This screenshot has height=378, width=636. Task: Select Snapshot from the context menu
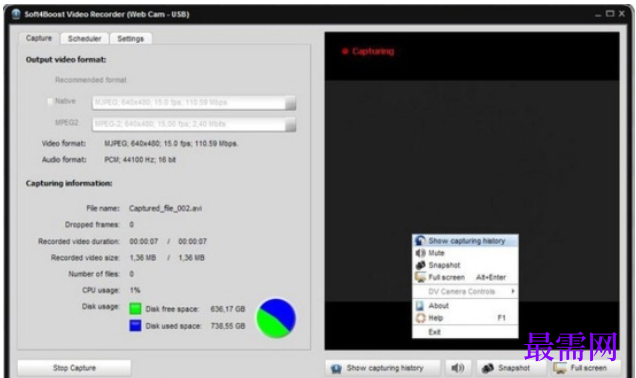tap(465, 265)
